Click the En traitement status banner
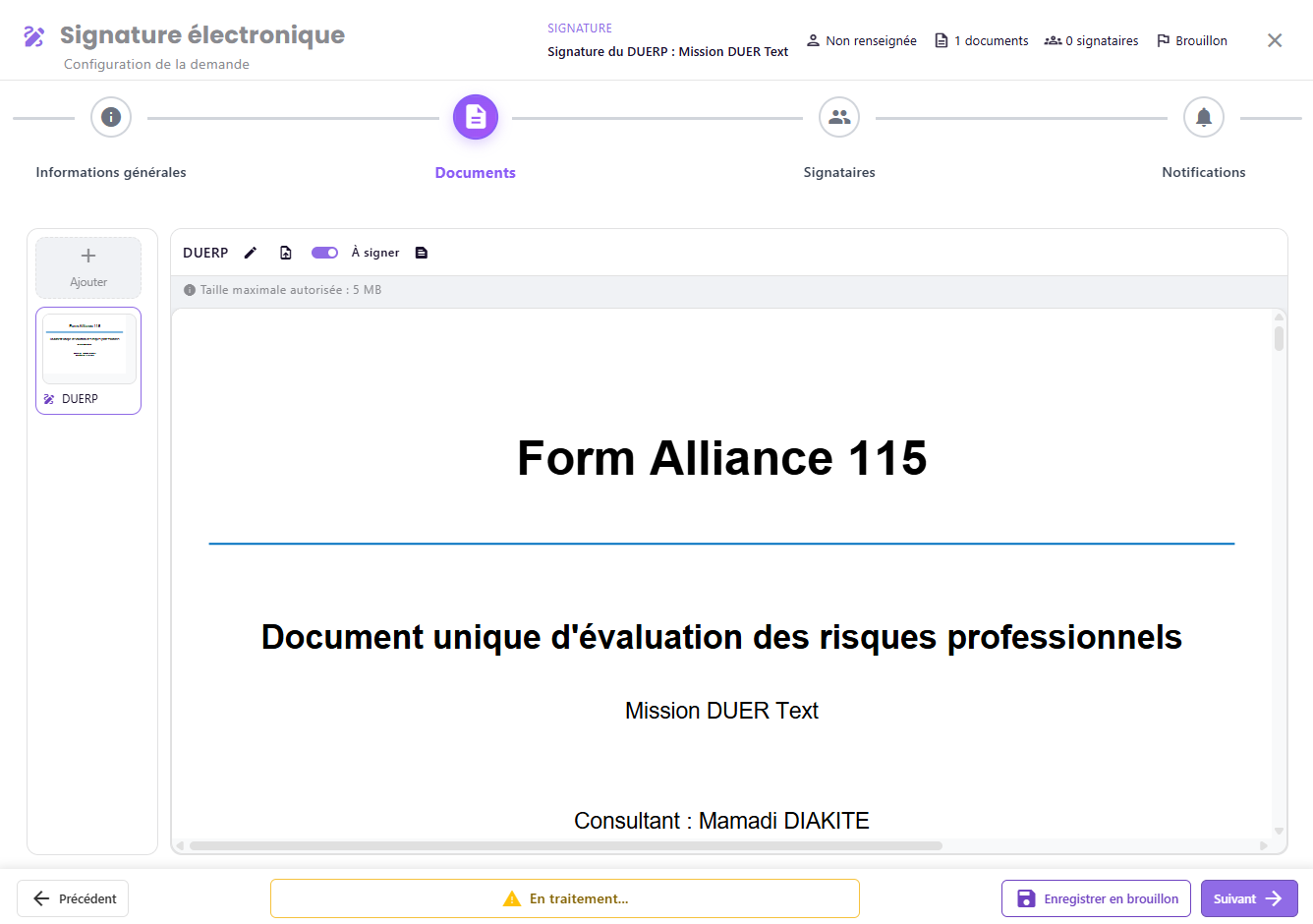Image resolution: width=1313 pixels, height=924 pixels. pyautogui.click(x=565, y=898)
